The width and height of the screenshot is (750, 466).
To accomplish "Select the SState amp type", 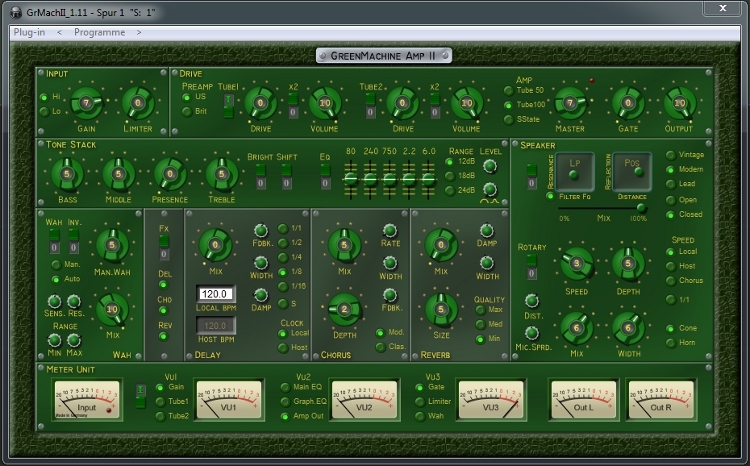I will pyautogui.click(x=507, y=119).
